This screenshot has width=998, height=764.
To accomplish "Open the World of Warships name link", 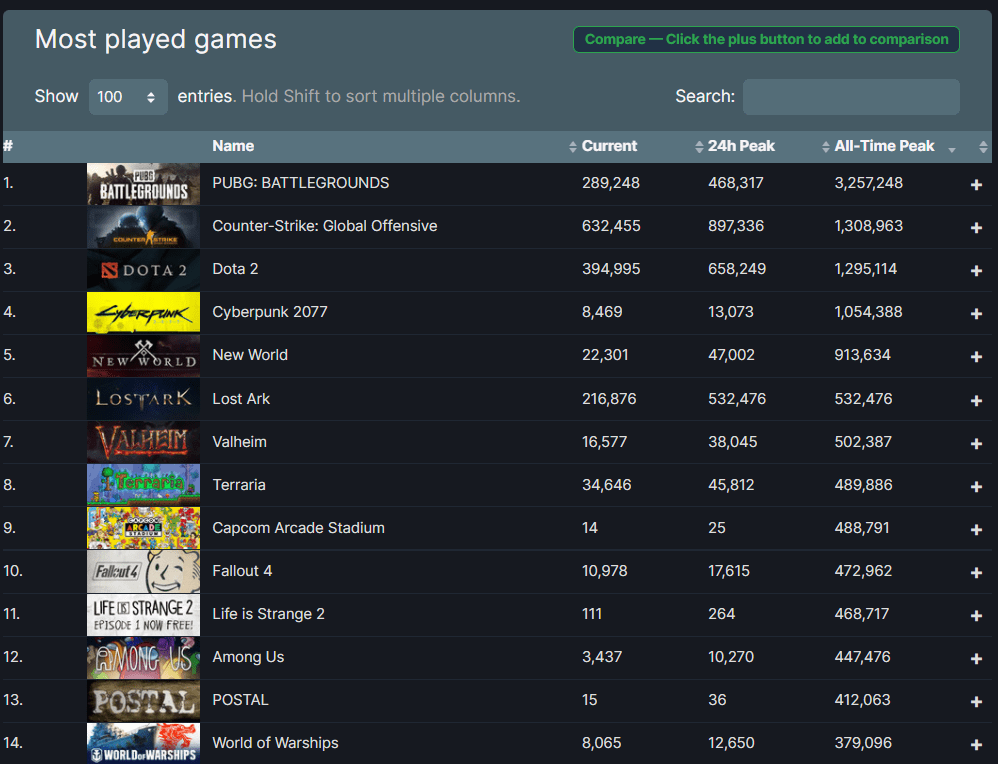I will point(275,743).
